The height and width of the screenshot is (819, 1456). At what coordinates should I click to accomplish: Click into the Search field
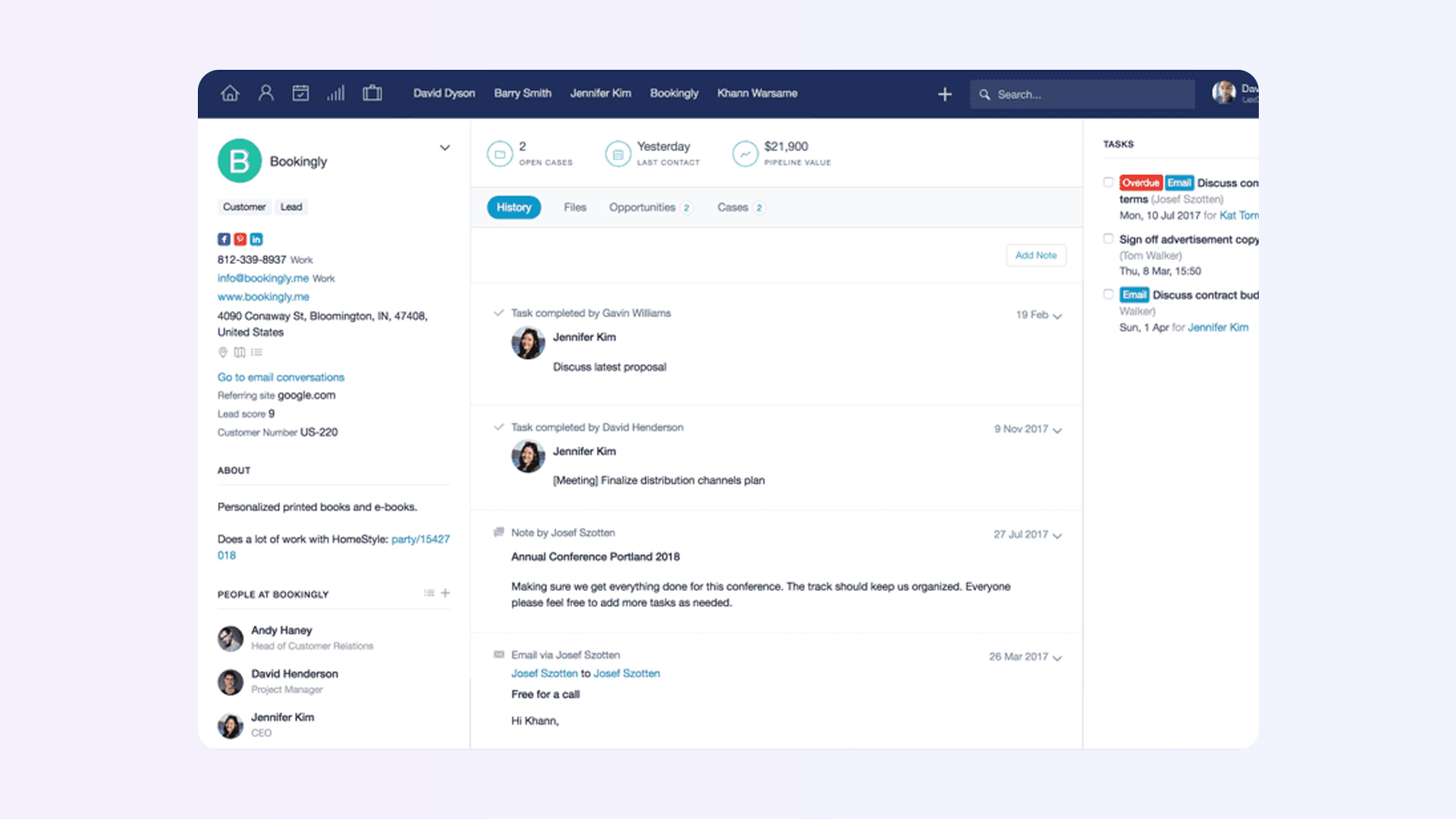(x=1082, y=94)
